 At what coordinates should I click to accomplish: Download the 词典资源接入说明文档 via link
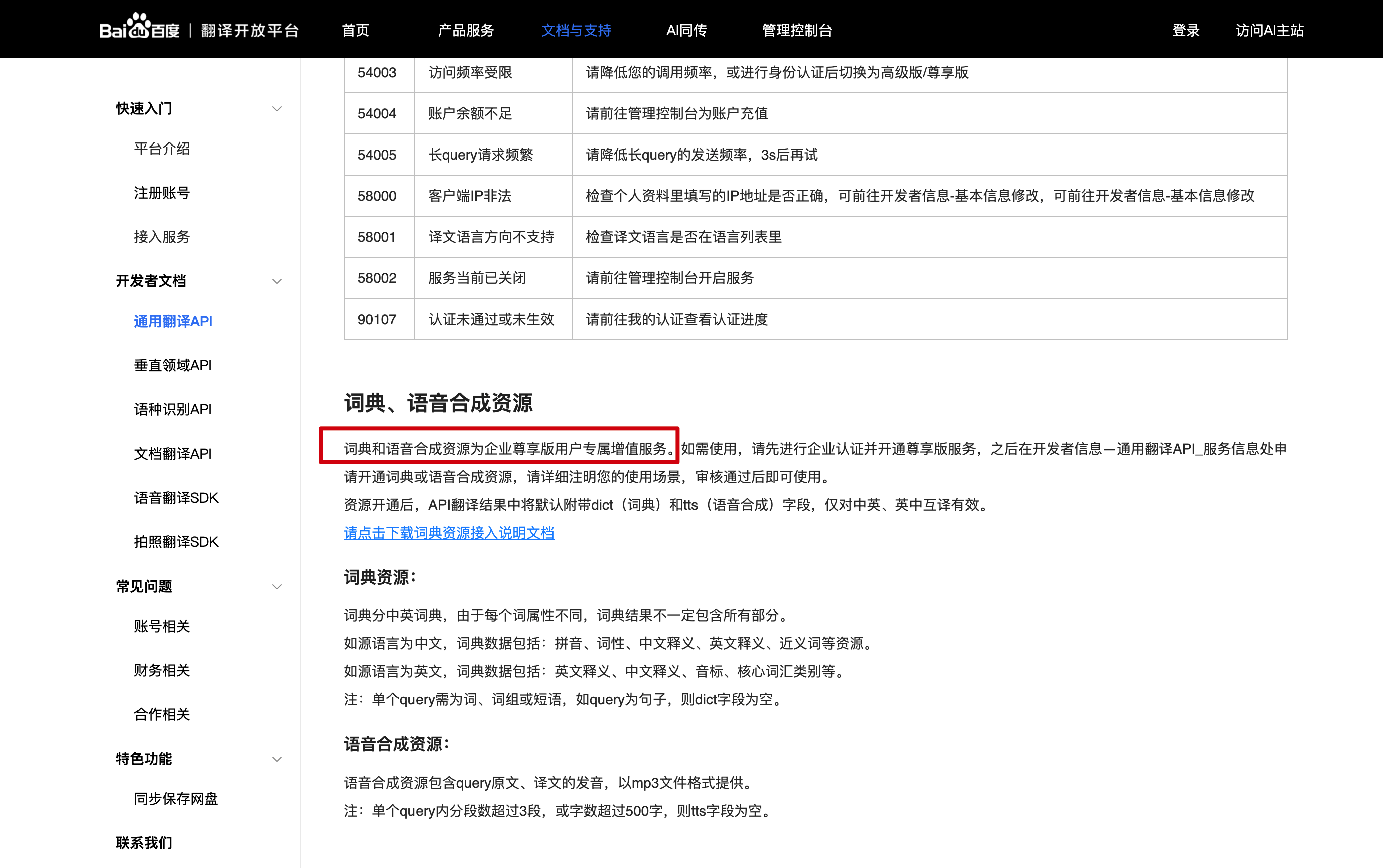click(x=448, y=533)
